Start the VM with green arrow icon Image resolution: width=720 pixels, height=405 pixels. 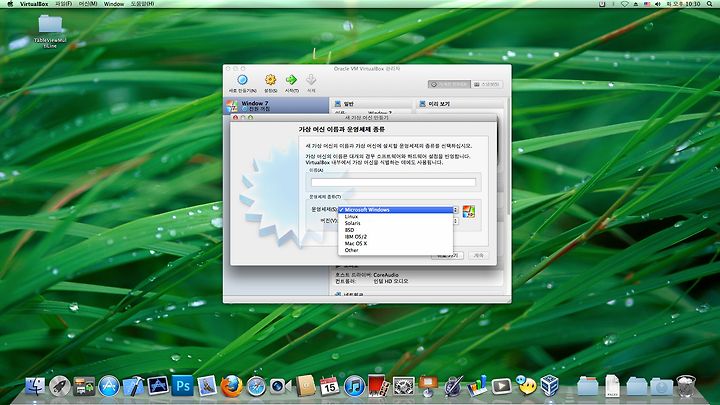[x=291, y=80]
